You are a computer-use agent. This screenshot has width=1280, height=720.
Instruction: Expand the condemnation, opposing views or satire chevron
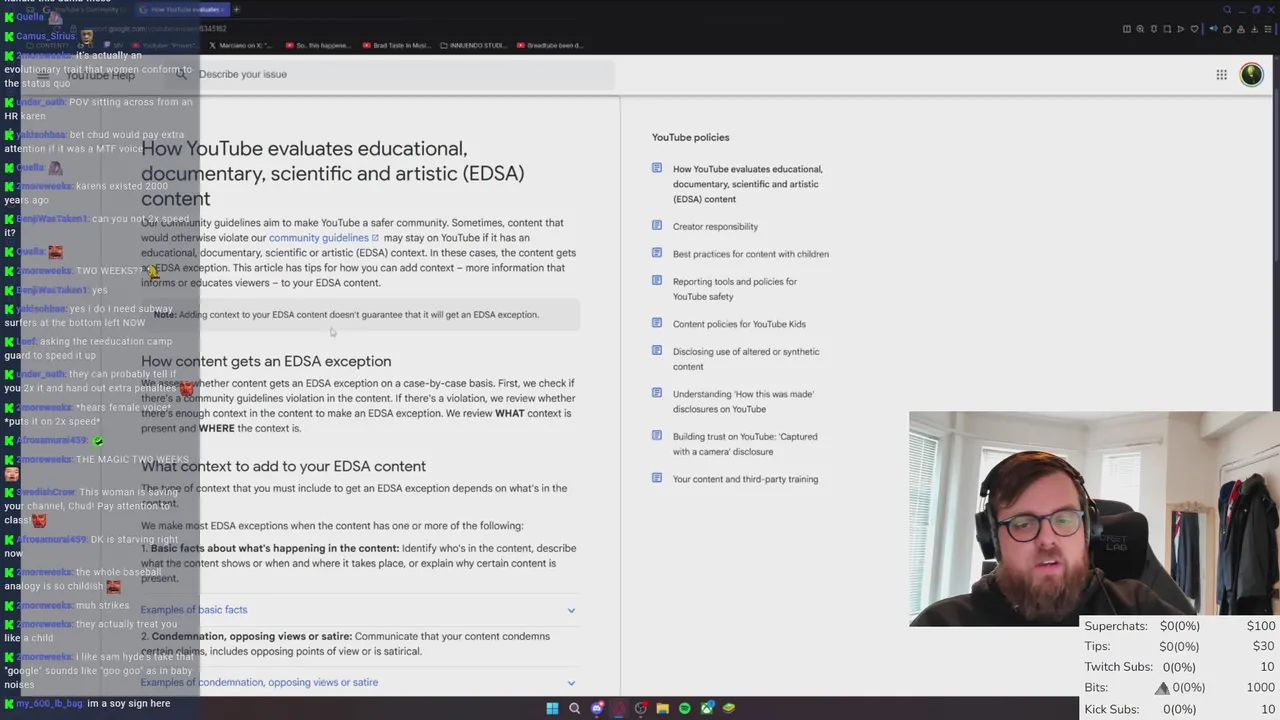571,683
